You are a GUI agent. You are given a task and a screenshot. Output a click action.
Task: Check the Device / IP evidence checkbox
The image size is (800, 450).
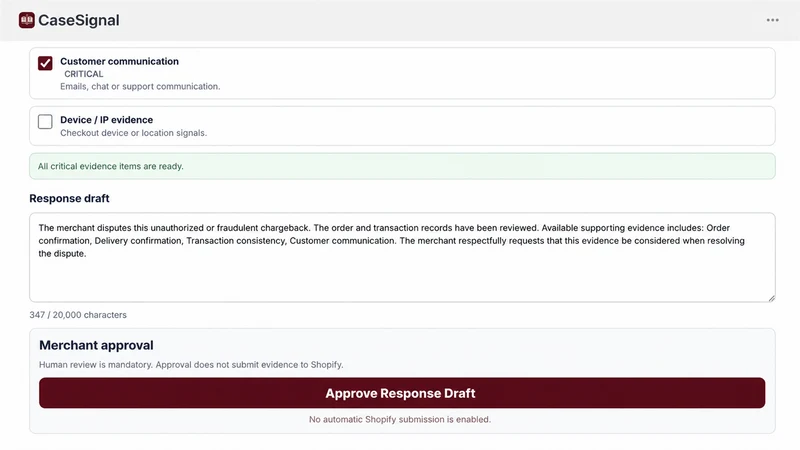pyautogui.click(x=45, y=121)
